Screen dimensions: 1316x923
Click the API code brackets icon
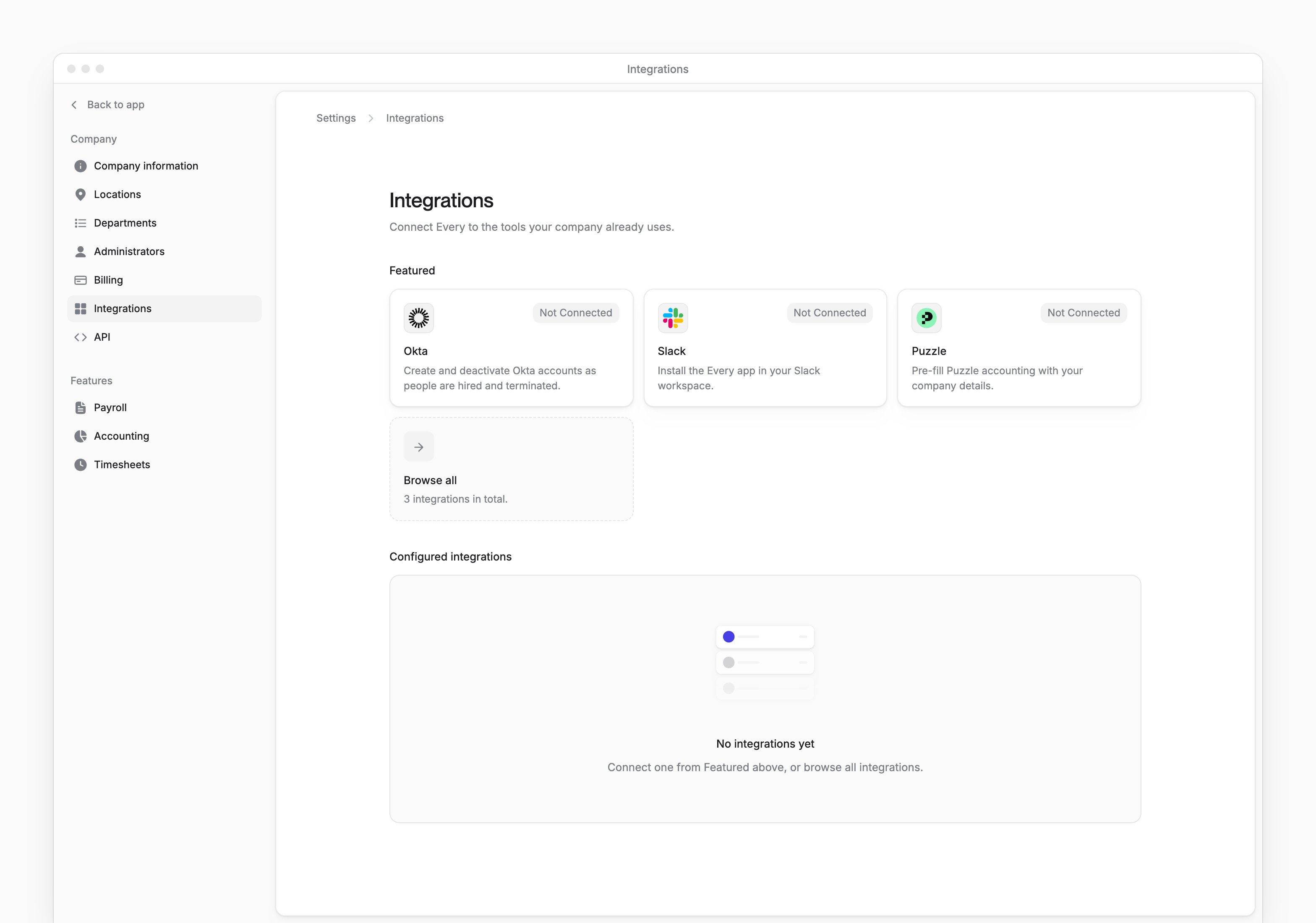click(x=80, y=337)
